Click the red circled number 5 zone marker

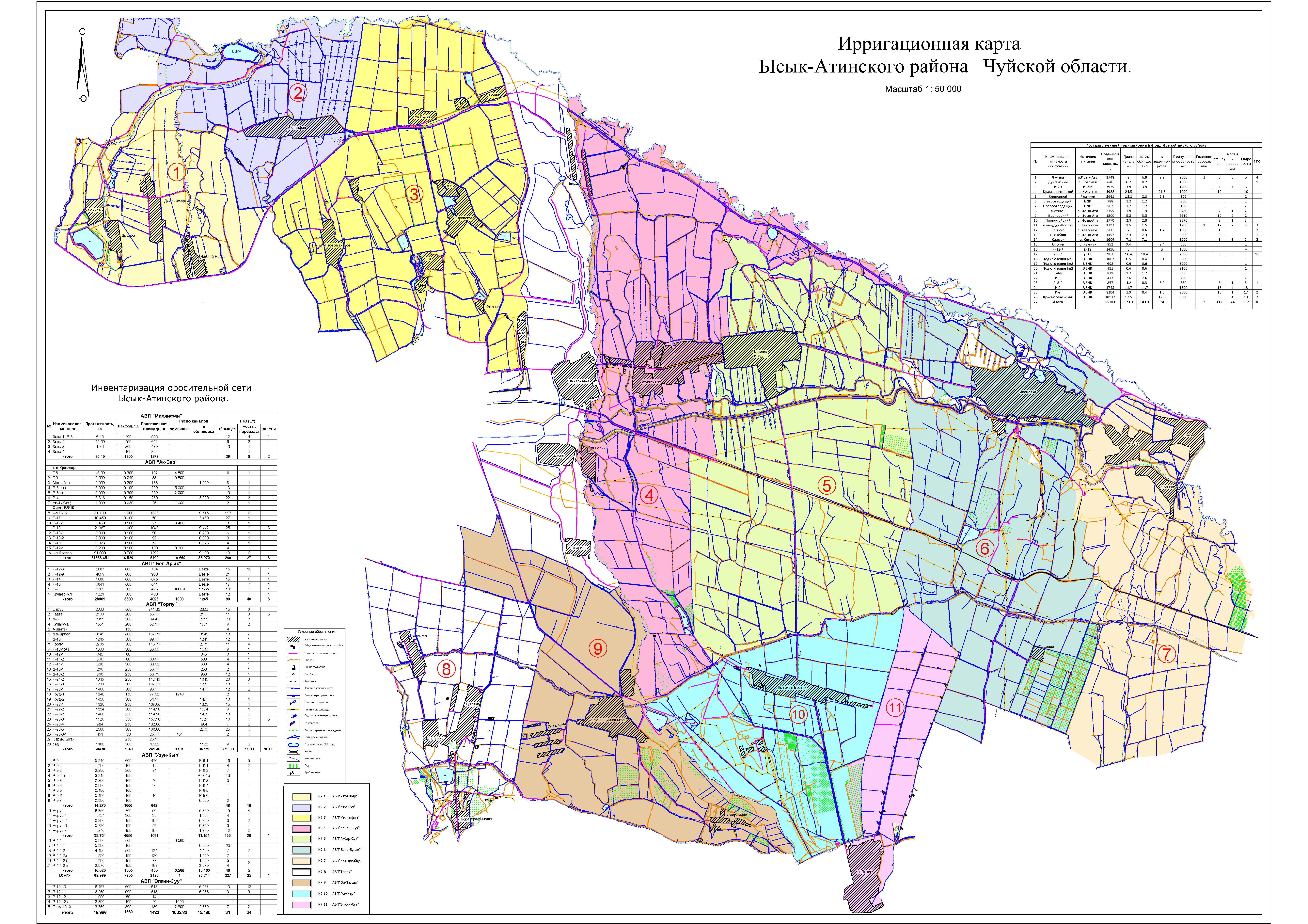[827, 485]
